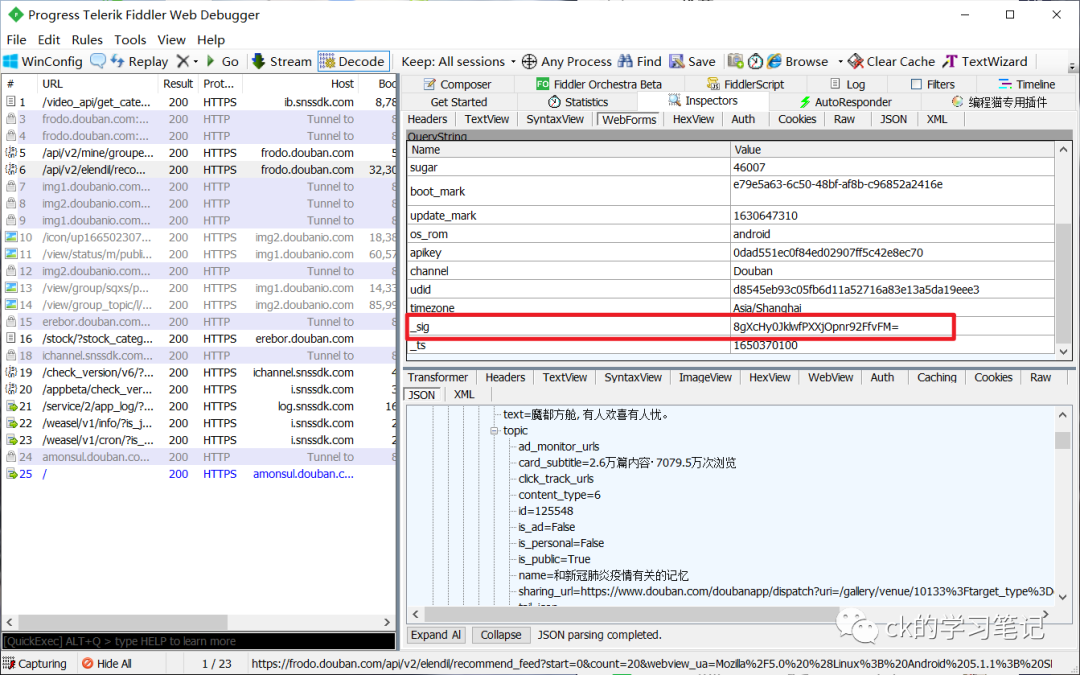Click the image icon of session 10
Screen dimensions: 1080x675
tap(11, 237)
